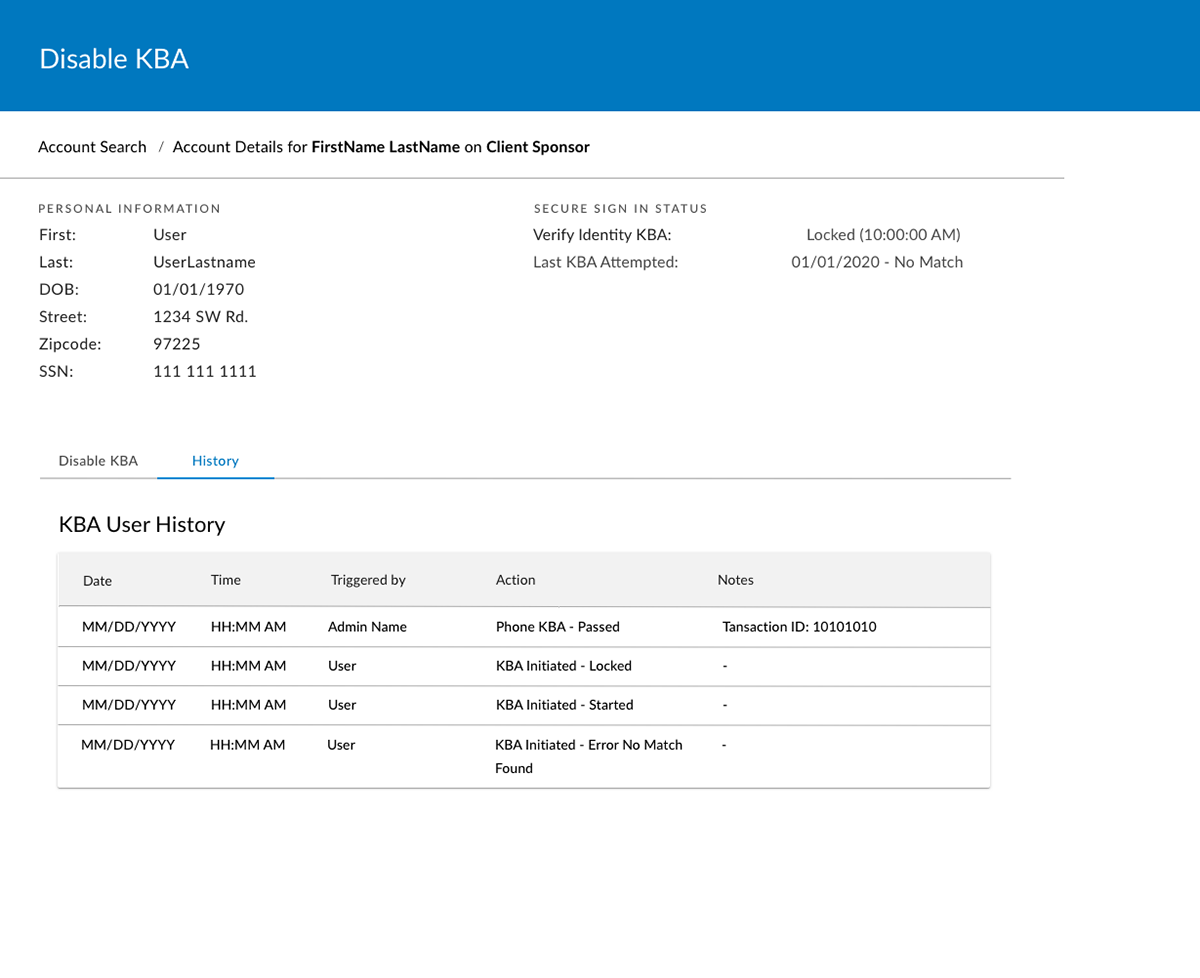Click the street value 1234 SW Rd.
This screenshot has width=1200, height=978.
[200, 317]
